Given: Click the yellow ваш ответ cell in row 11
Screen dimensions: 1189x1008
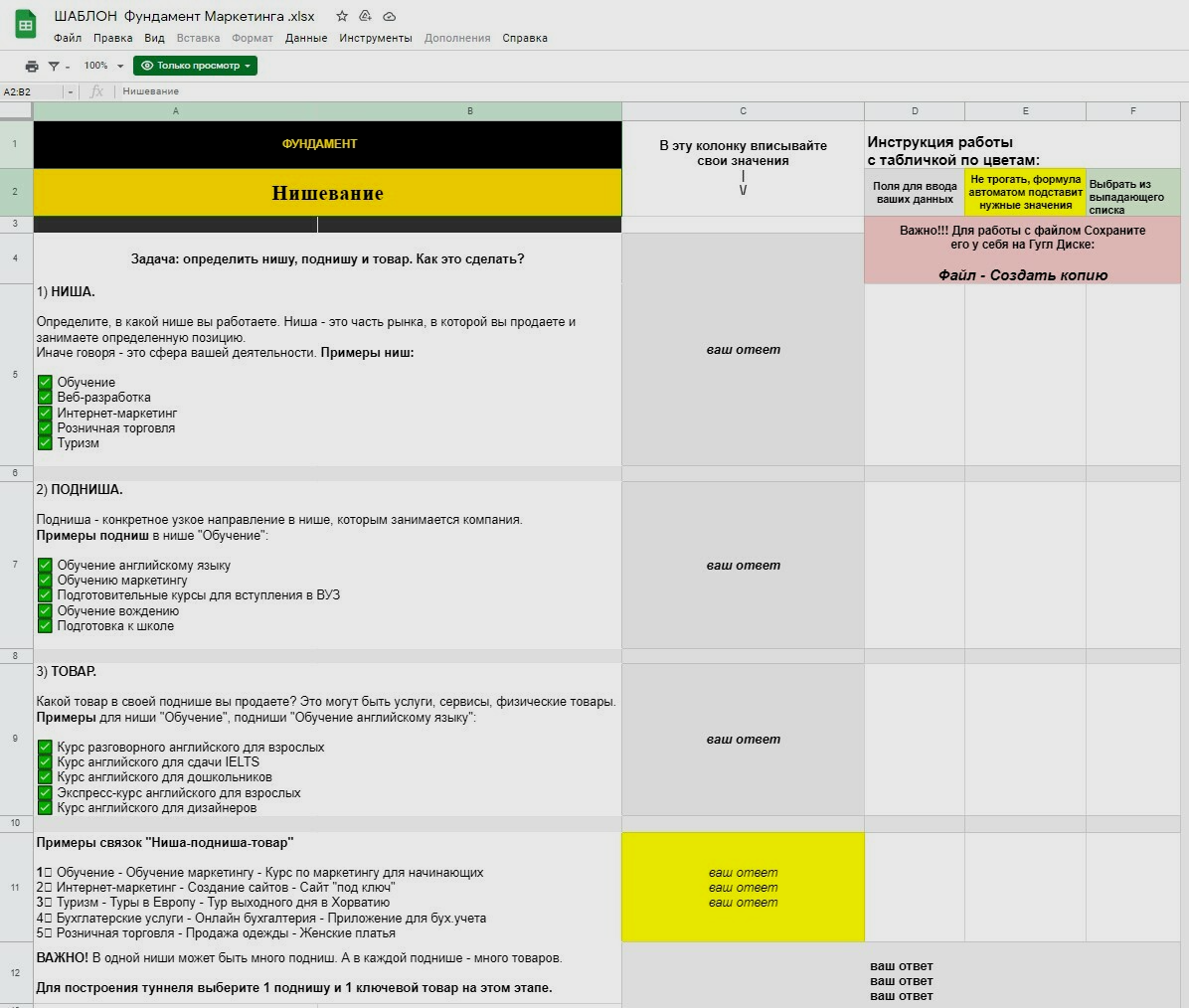Looking at the screenshot, I should (x=743, y=887).
